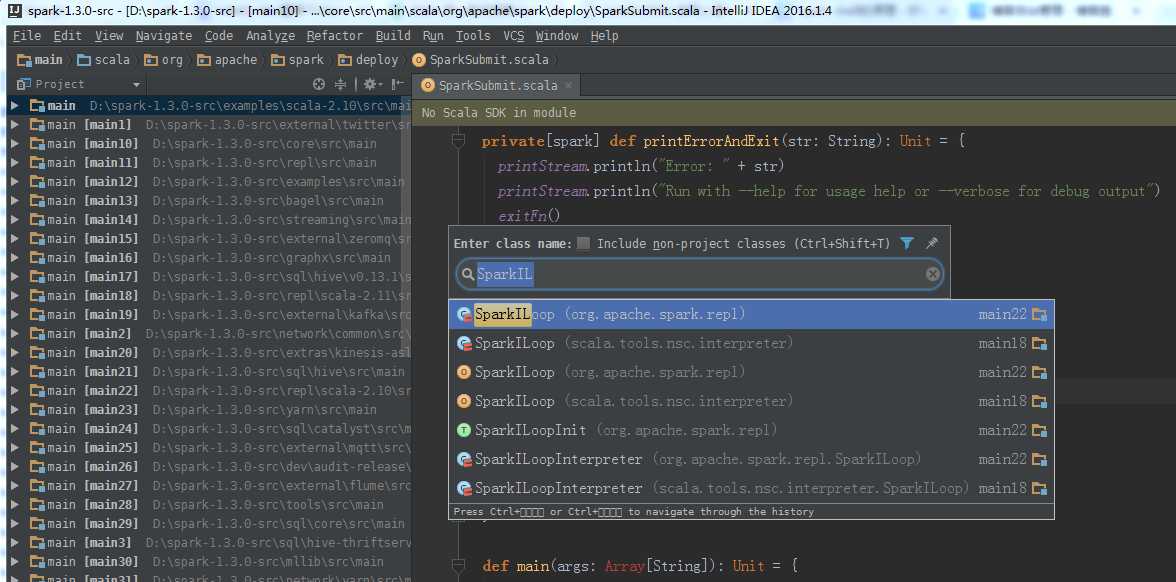Select SparkILoopInit (org.apache.spark.repl) result
Viewport: 1176px width, 582px height.
pyautogui.click(x=752, y=430)
